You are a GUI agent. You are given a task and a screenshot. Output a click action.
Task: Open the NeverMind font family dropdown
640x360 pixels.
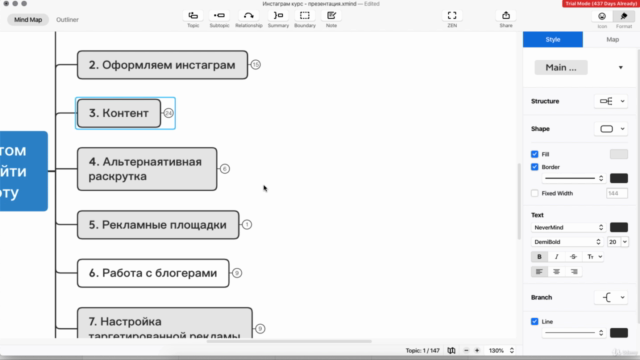tap(568, 227)
